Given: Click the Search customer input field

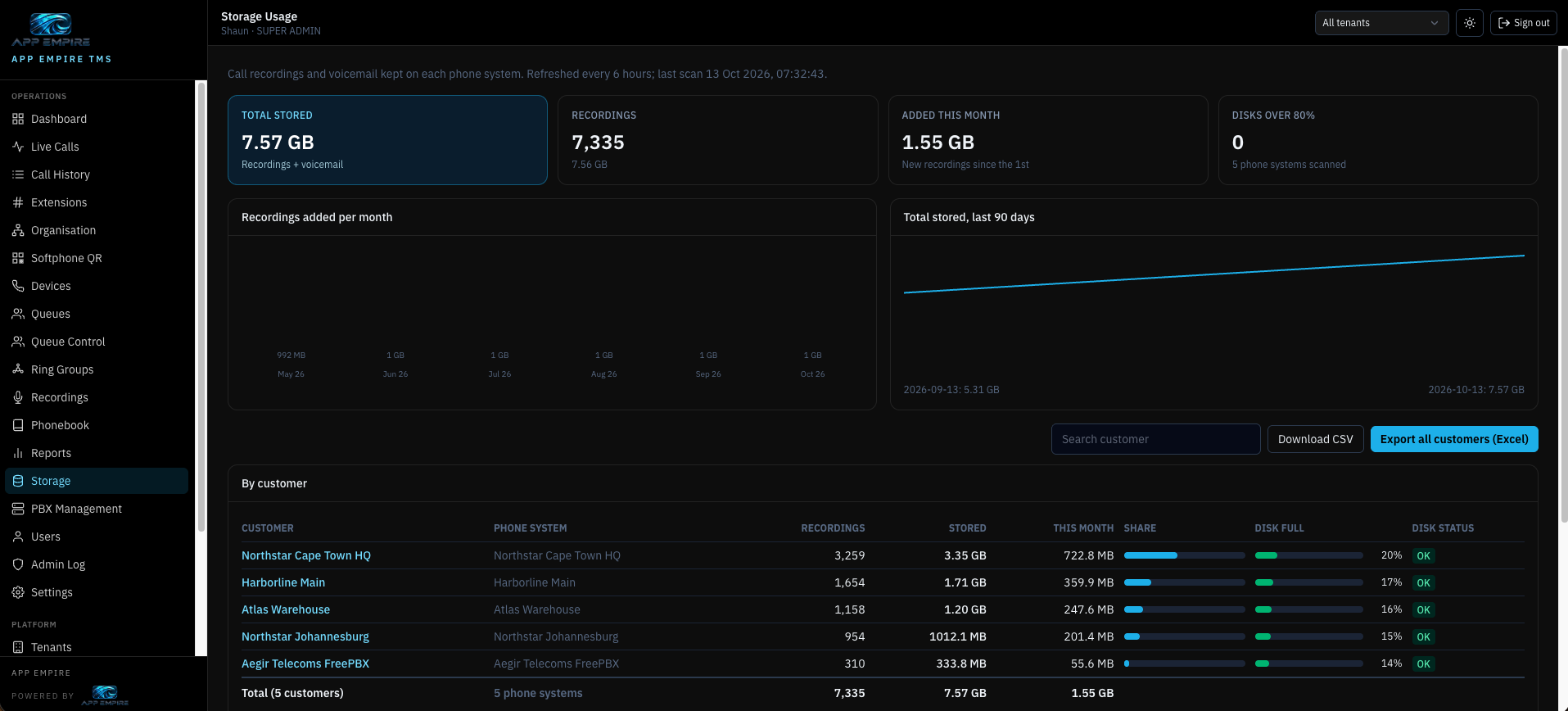Looking at the screenshot, I should click(1155, 439).
